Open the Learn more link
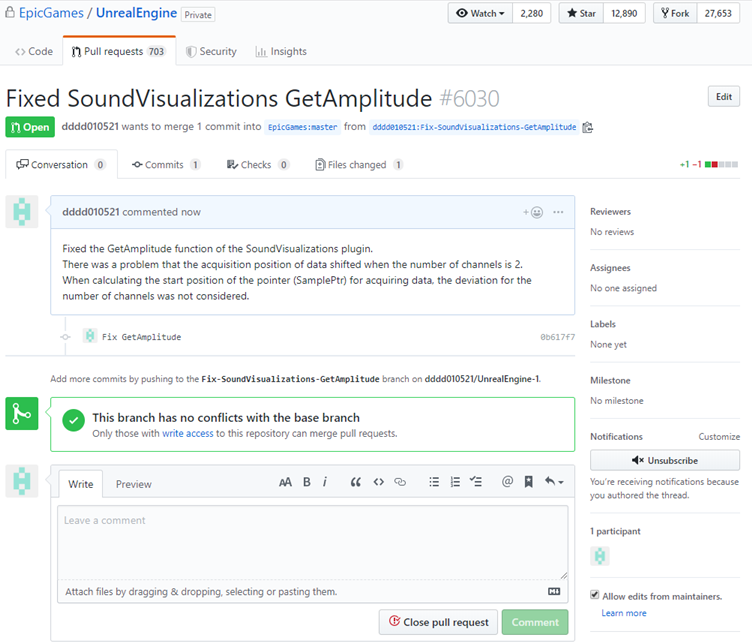This screenshot has width=752, height=643. pos(624,613)
